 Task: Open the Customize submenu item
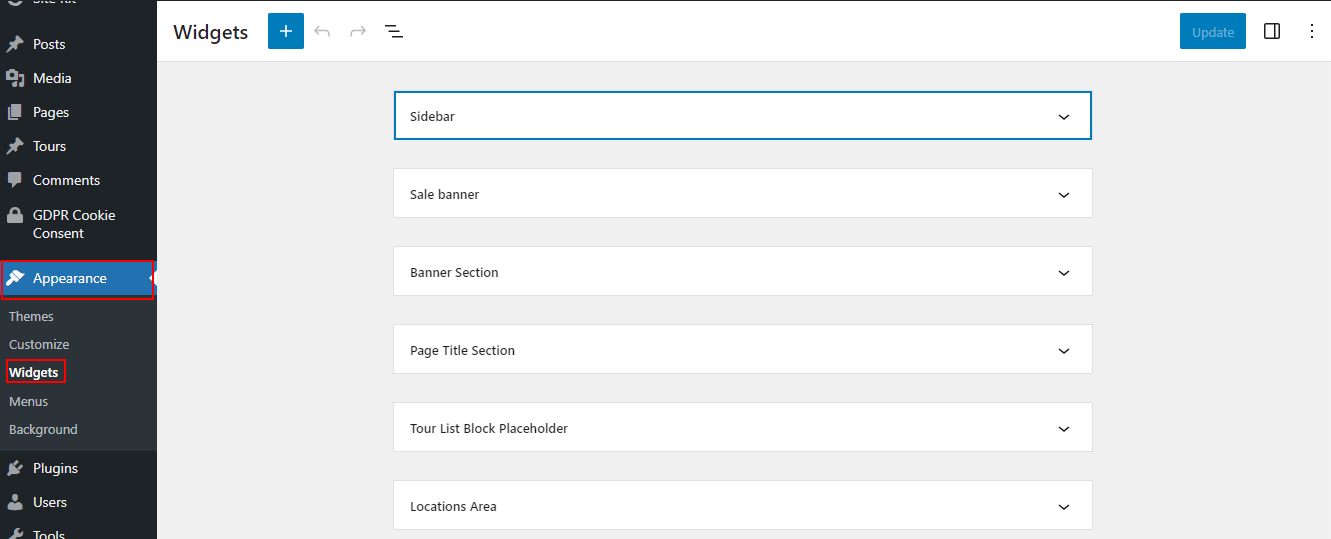(x=39, y=344)
